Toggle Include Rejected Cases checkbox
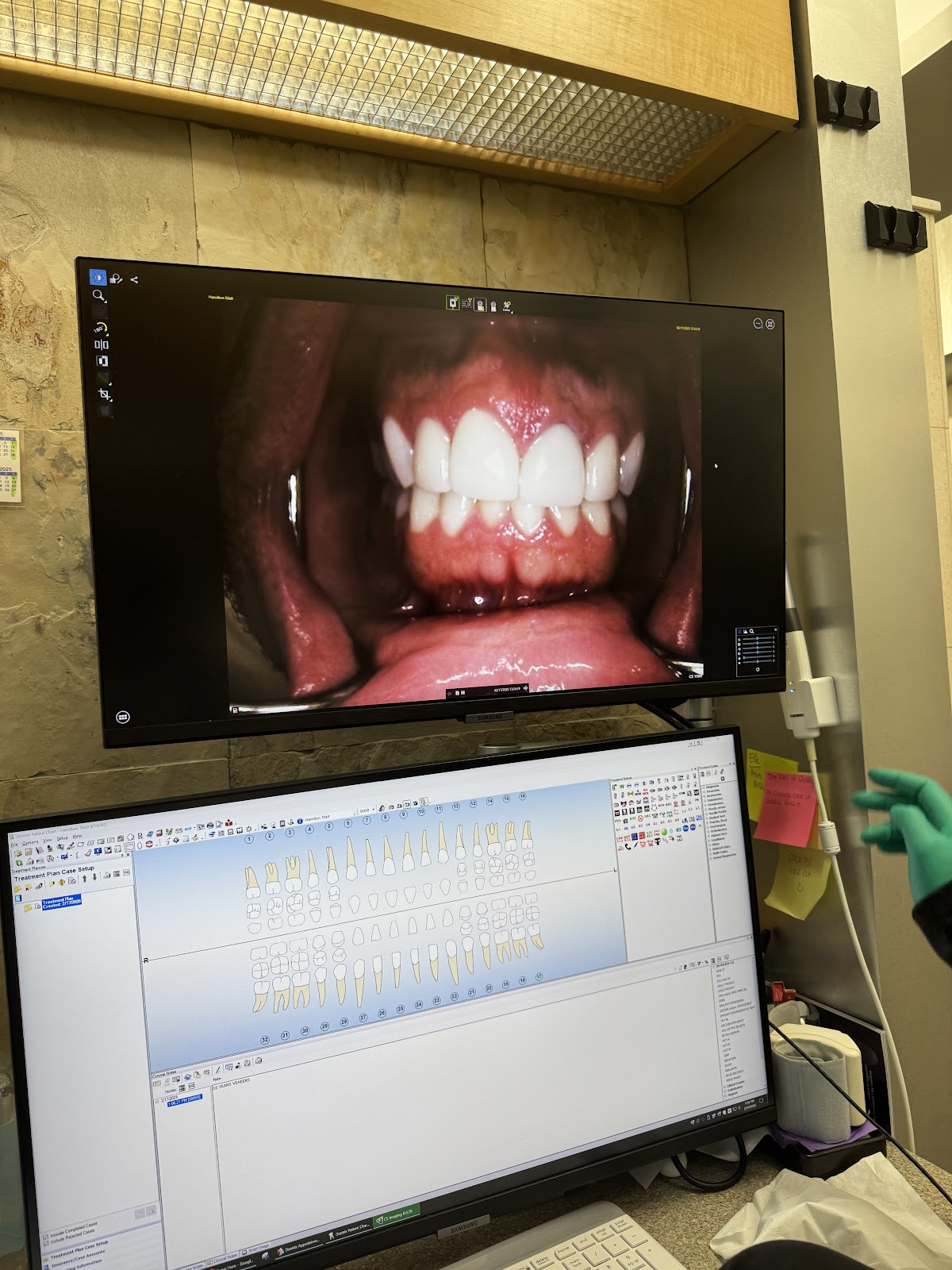952x1270 pixels. pyautogui.click(x=45, y=1242)
